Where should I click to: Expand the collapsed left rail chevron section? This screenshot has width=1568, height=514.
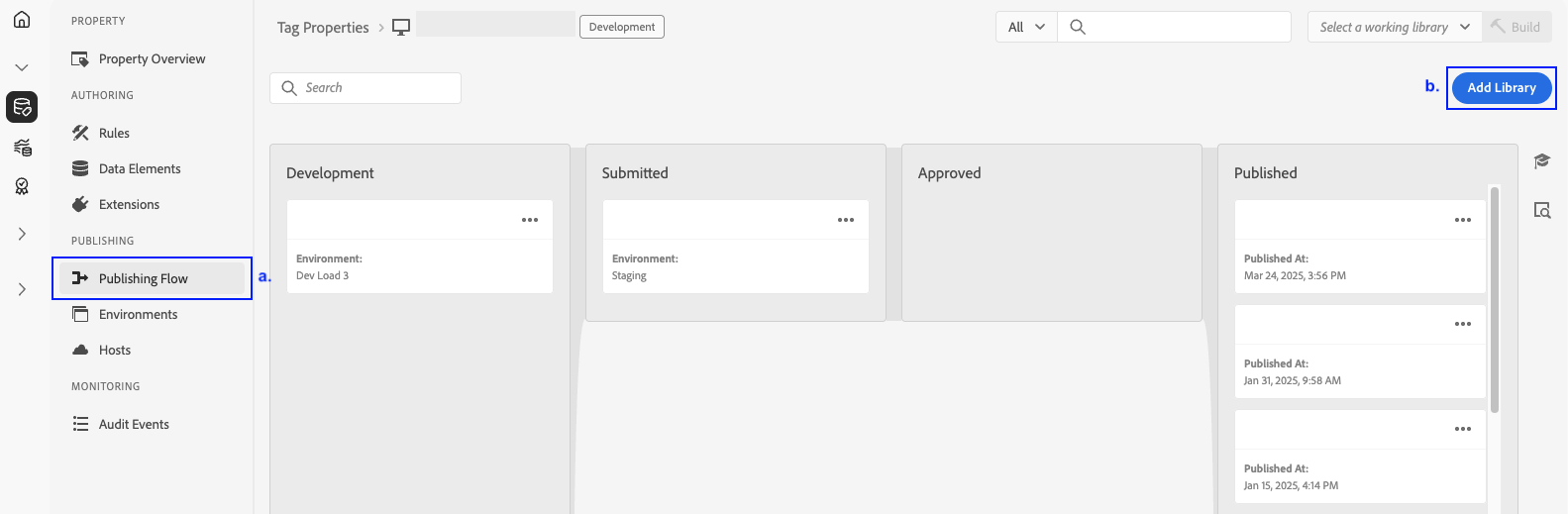[x=22, y=234]
